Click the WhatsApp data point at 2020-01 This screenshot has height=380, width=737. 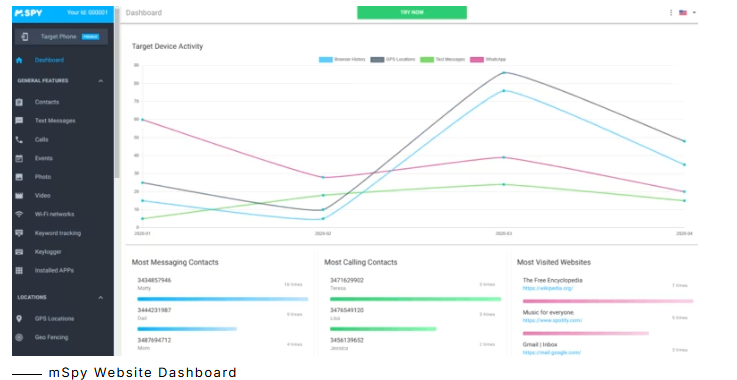coord(142,120)
